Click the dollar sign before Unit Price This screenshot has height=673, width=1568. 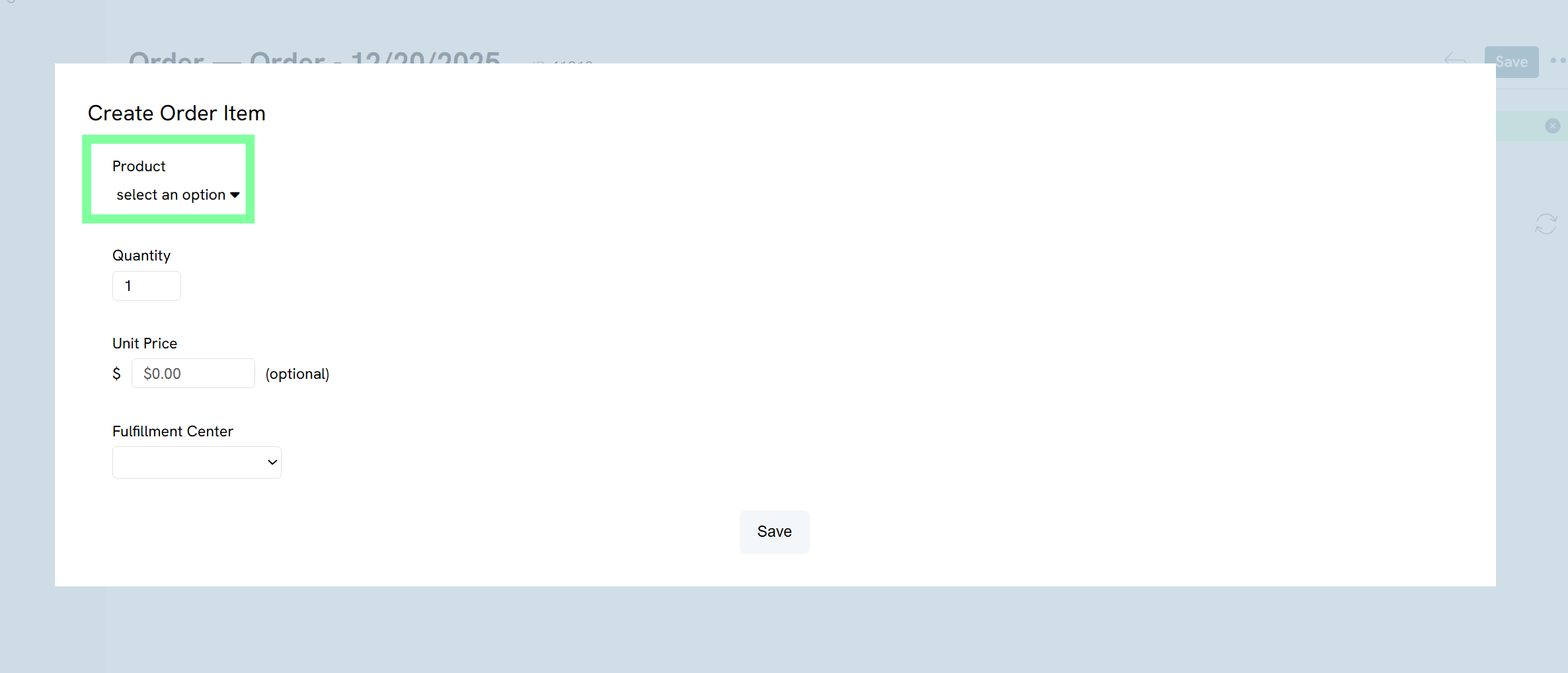pos(116,374)
